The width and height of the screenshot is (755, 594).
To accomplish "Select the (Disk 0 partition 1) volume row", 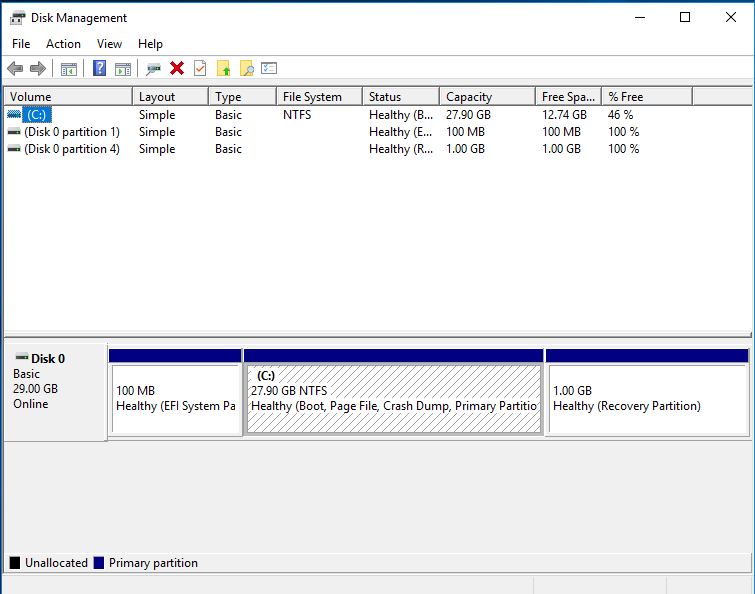I will (72, 132).
